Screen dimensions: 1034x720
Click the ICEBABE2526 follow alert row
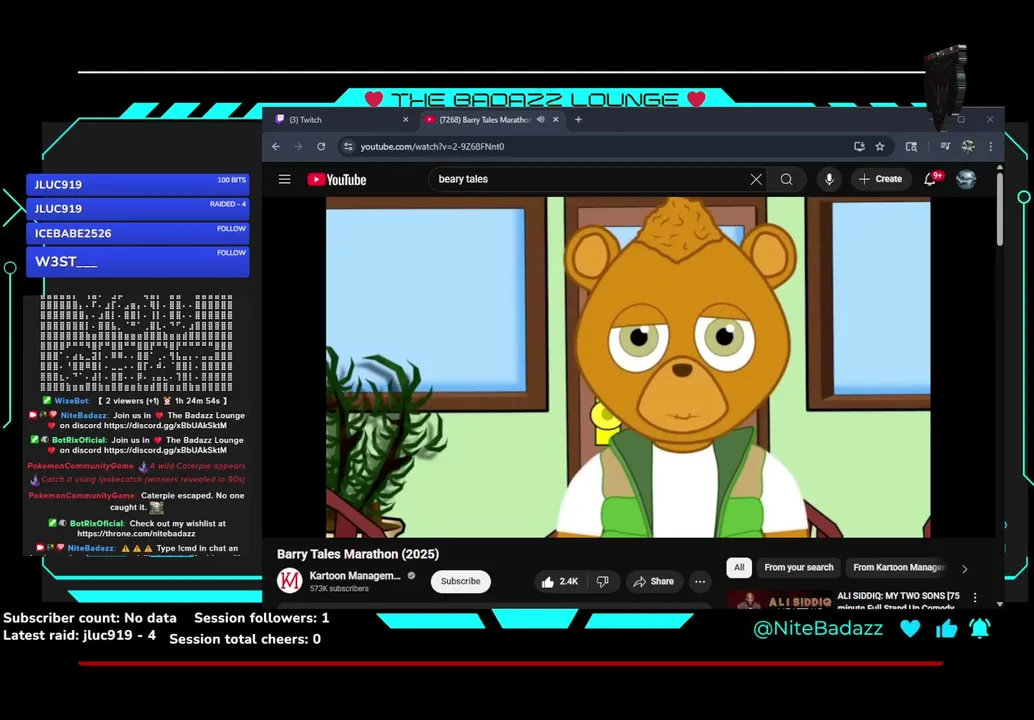click(138, 233)
